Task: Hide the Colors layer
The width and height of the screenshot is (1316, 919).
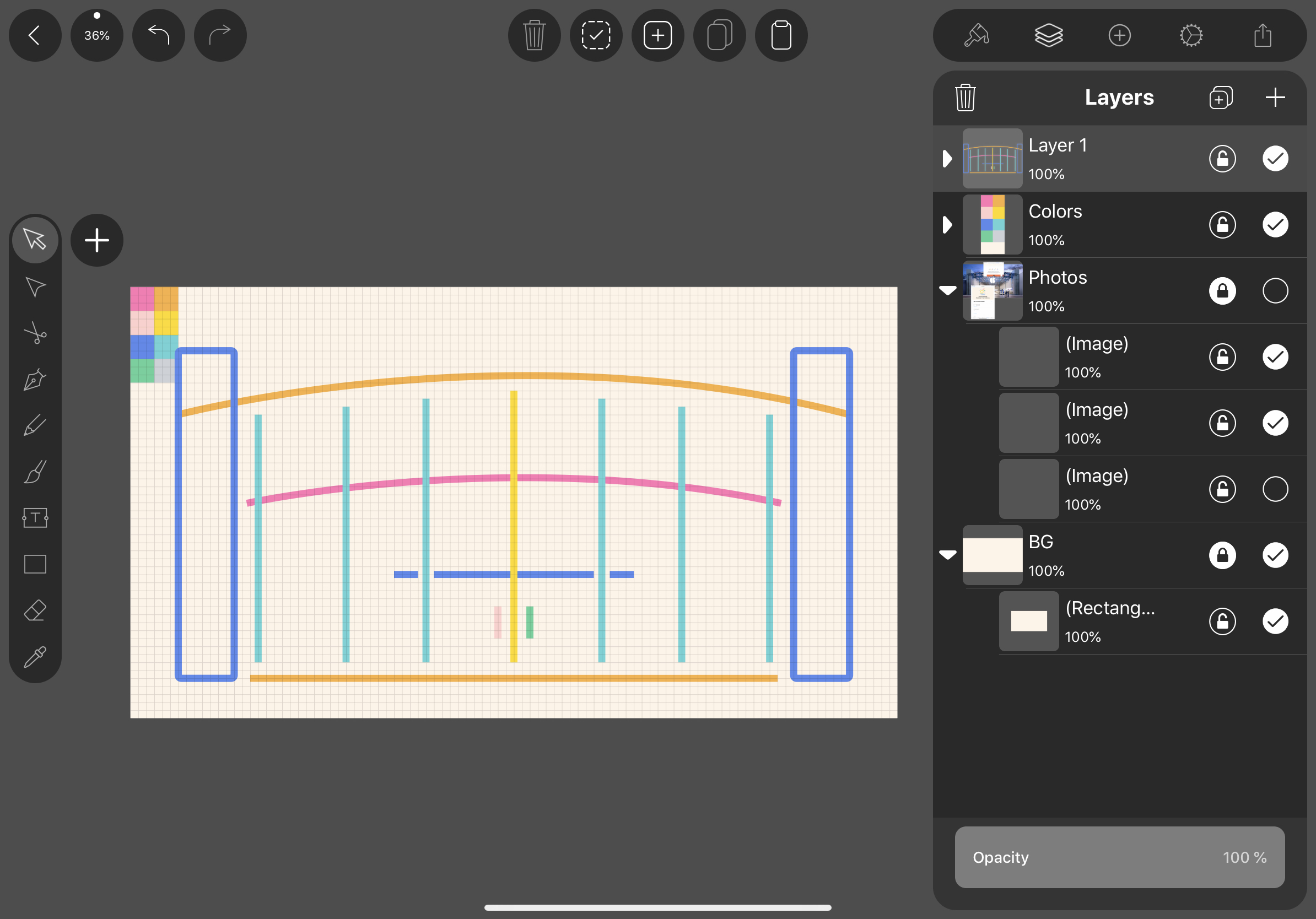Action: (x=1275, y=225)
